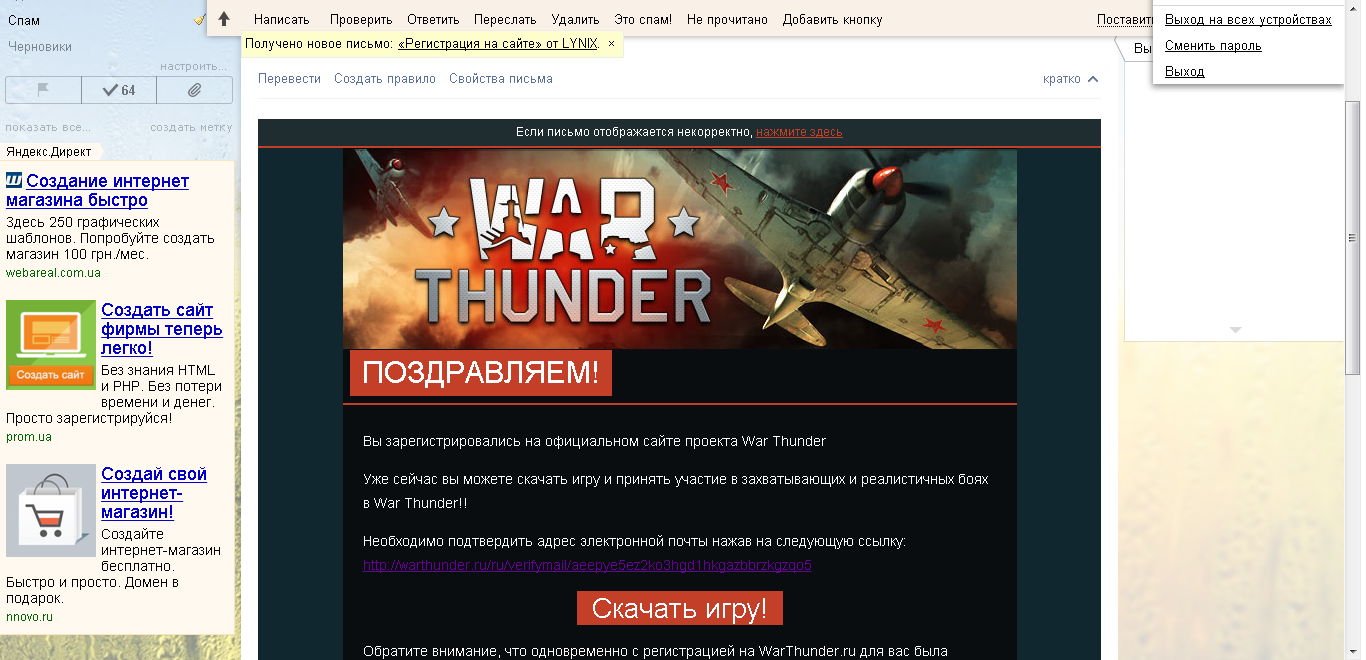The image size is (1366, 660).
Task: Filter by the checkmark 64 unread button
Action: 119,90
